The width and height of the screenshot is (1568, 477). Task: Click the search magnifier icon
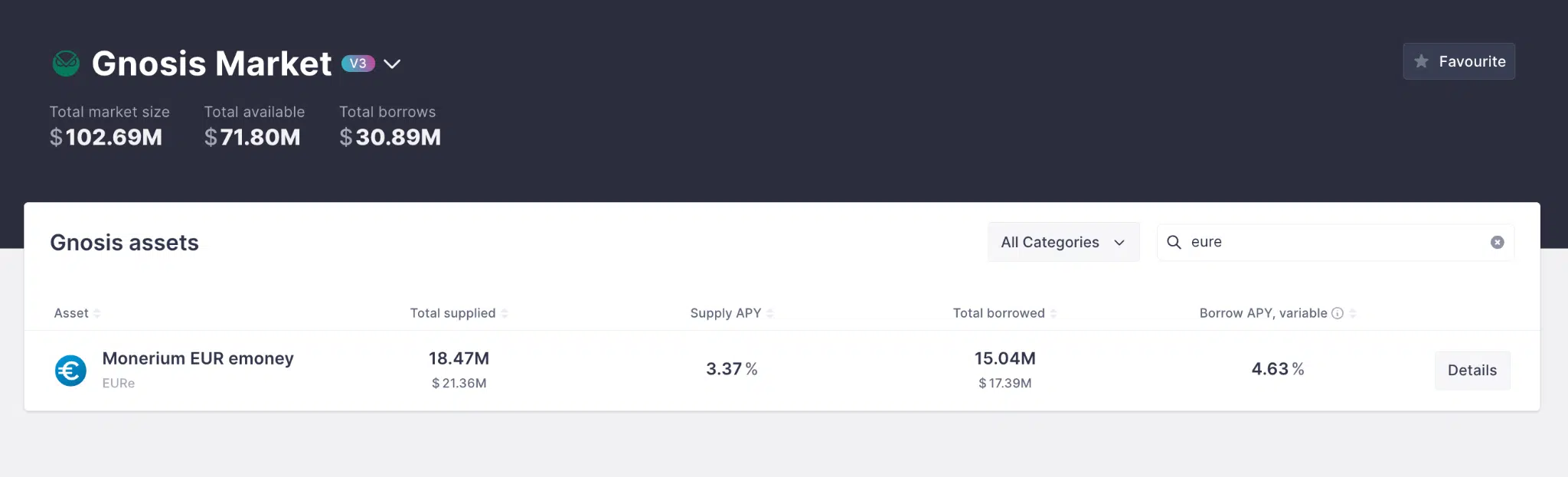1174,242
